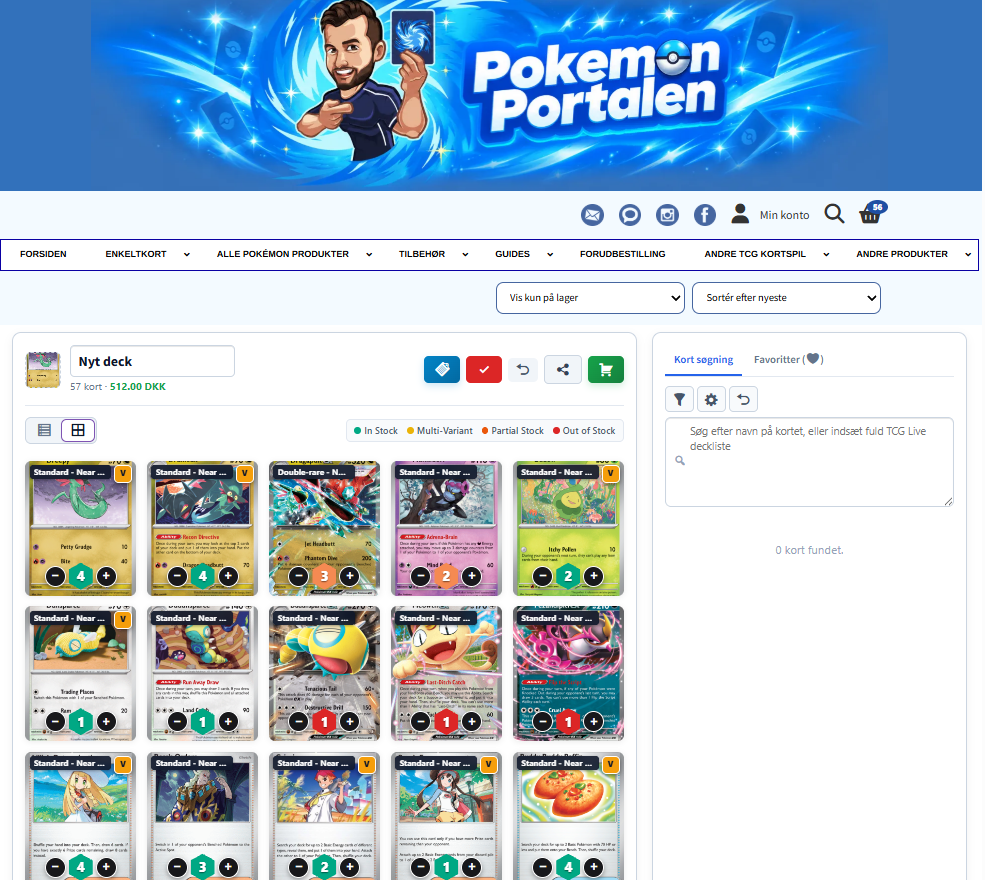
Task: Expand the GUIDES menu chevron
Action: [x=550, y=254]
